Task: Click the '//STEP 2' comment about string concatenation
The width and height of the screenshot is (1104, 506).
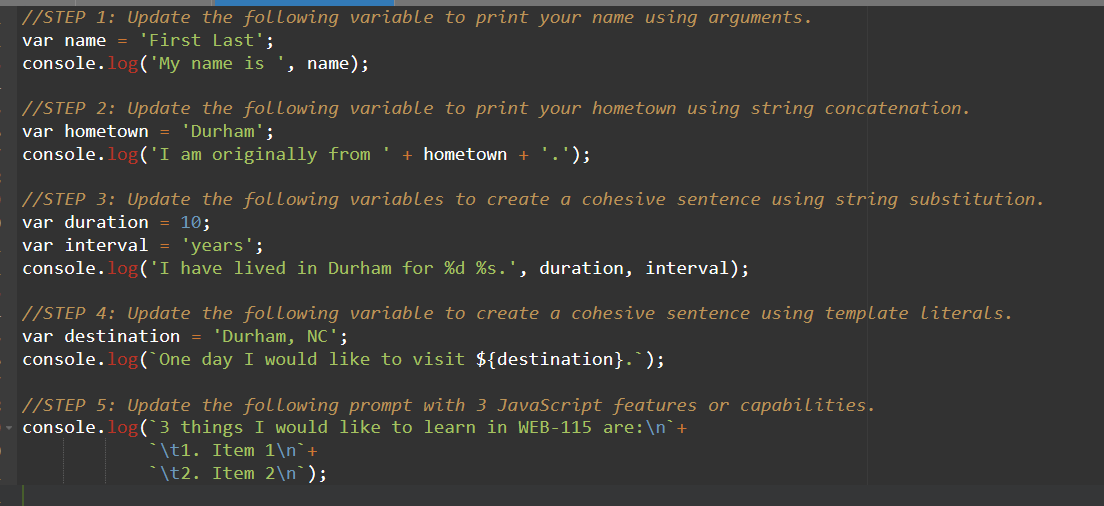Action: 496,108
